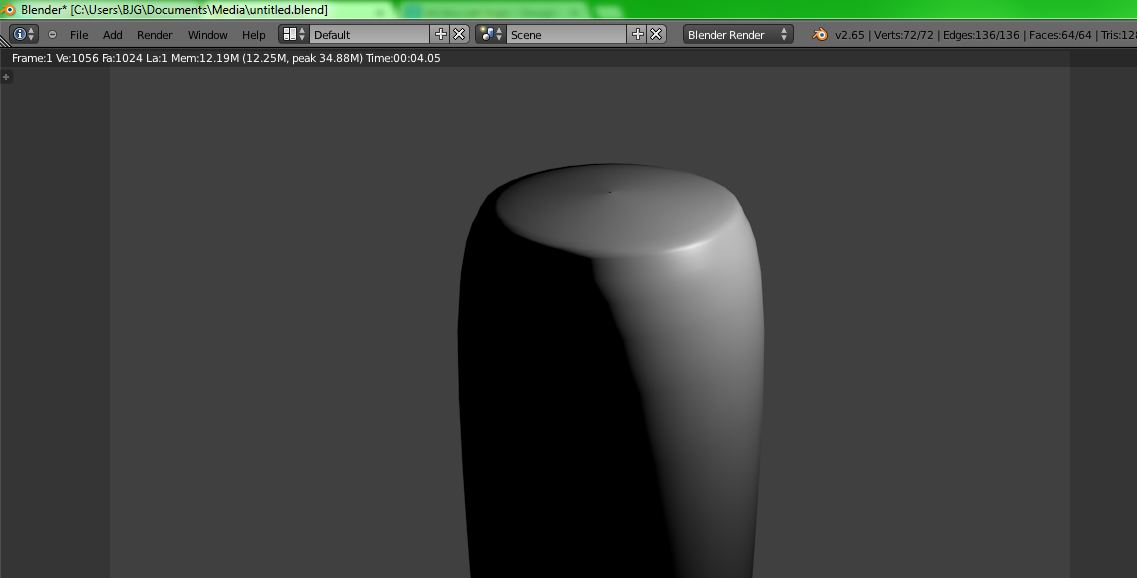Screen dimensions: 1137x578
Task: Collapse the header pulldown menus toggle
Action: coord(52,34)
